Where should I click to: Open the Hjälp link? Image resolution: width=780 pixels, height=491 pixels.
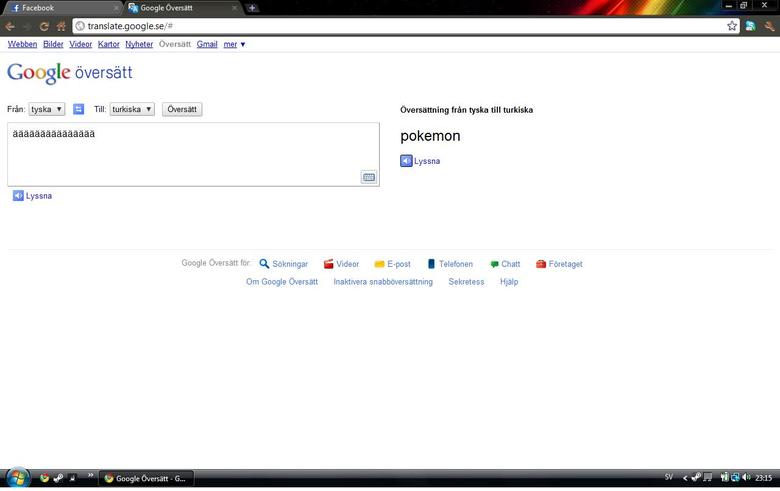click(x=509, y=282)
